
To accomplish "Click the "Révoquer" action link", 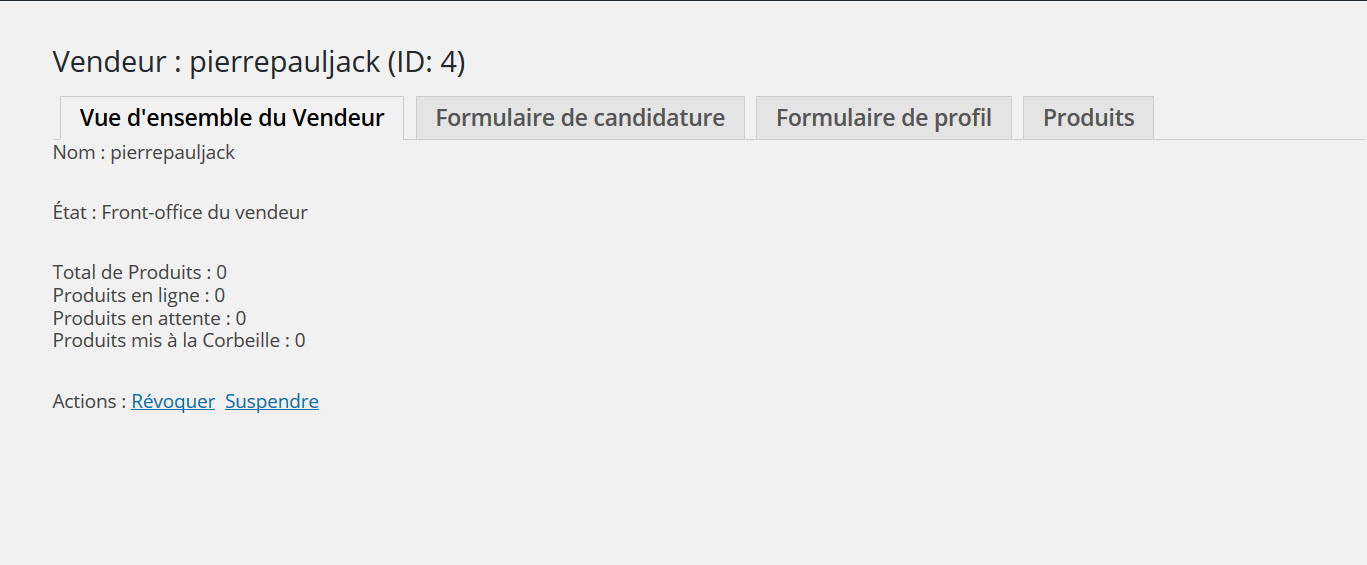I will (173, 401).
